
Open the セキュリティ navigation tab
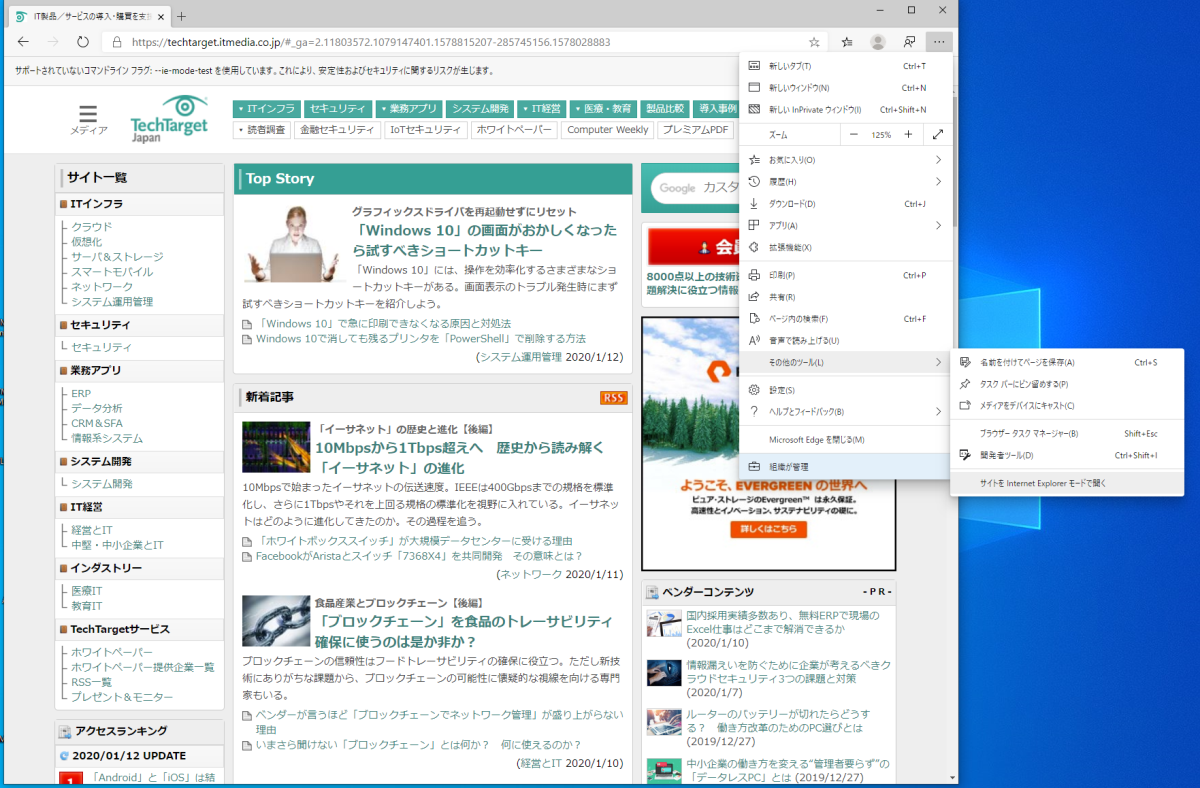click(x=337, y=108)
